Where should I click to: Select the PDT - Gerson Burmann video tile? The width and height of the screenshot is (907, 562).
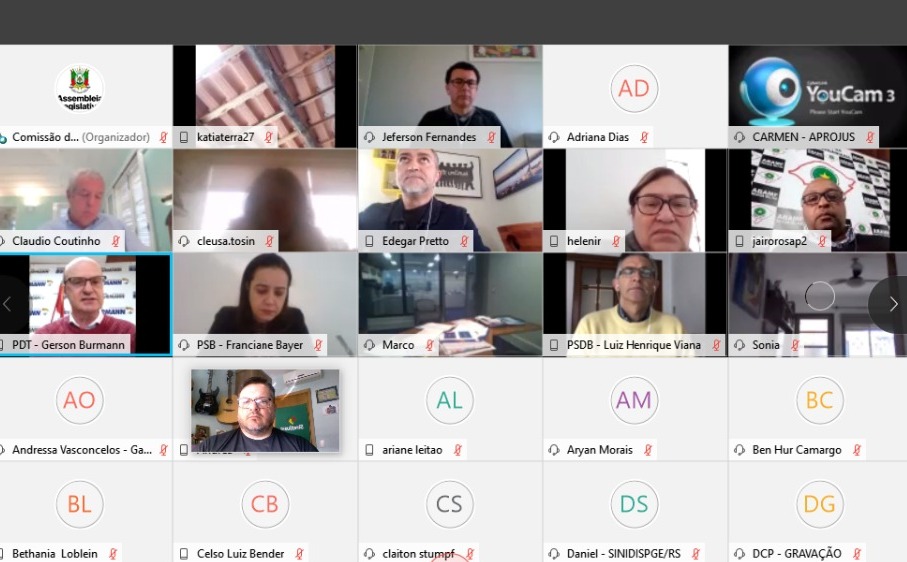(85, 304)
